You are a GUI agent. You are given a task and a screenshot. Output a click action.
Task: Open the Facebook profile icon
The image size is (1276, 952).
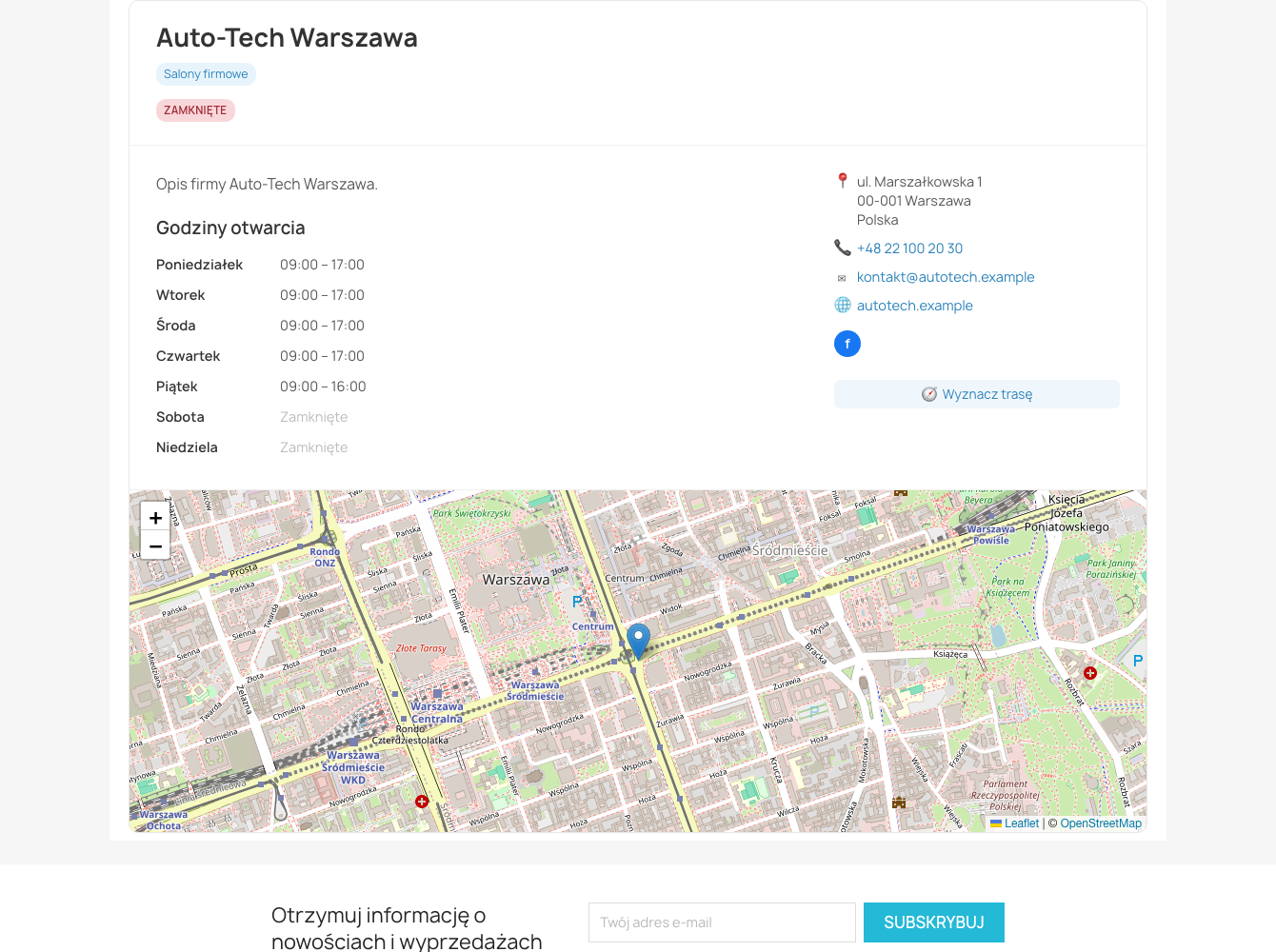847,344
